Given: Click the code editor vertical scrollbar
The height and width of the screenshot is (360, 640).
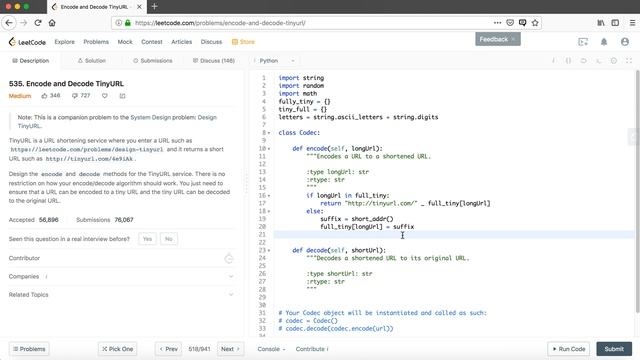Looking at the screenshot, I should pos(637,191).
